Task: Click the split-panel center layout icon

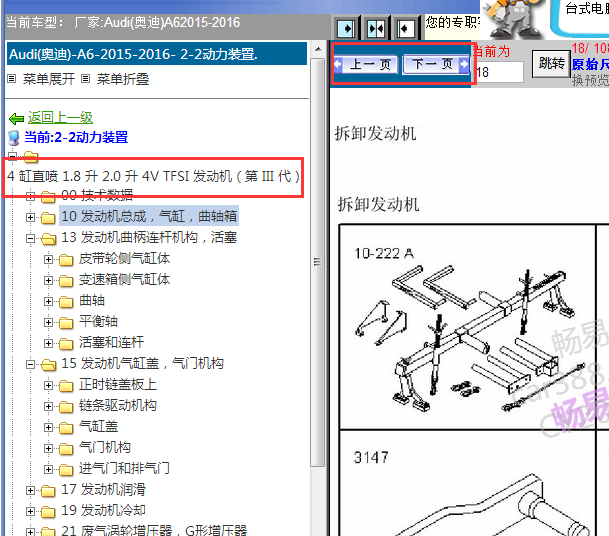Action: [x=376, y=28]
